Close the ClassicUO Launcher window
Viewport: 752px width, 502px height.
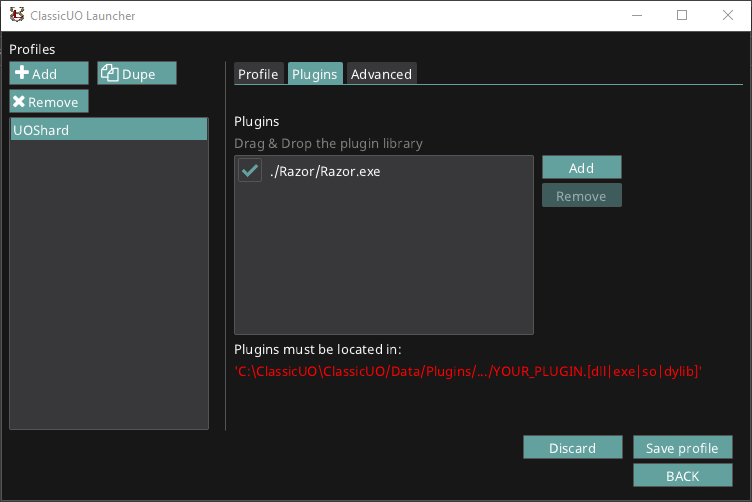pyautogui.click(x=728, y=15)
